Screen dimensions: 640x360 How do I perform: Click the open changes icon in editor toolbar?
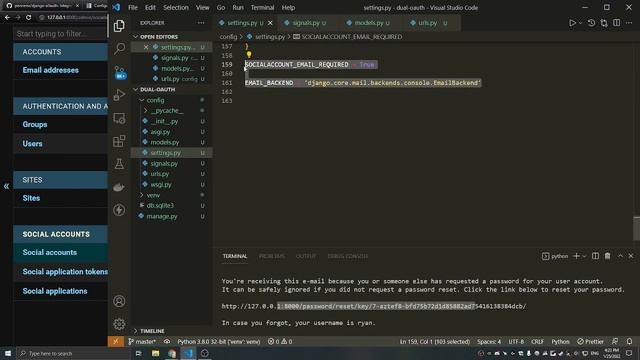[604, 23]
